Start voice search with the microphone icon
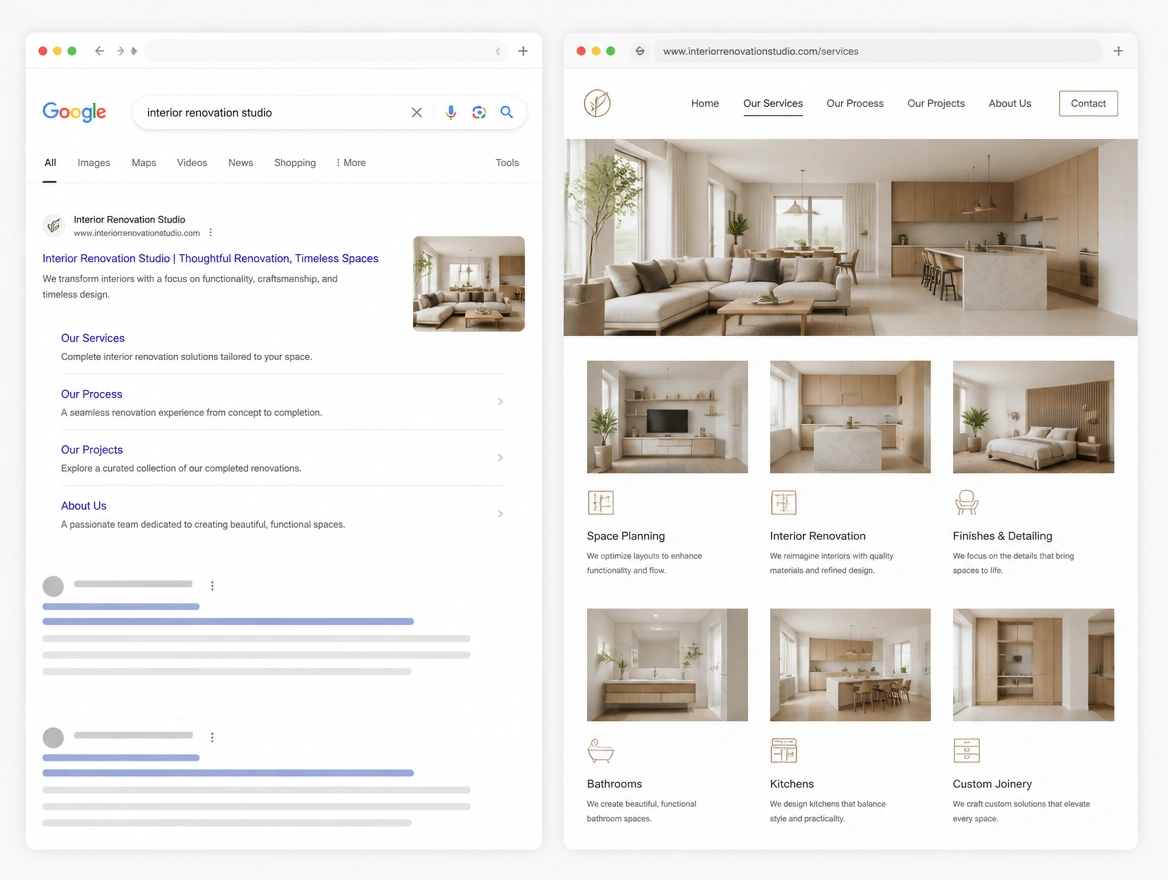Image resolution: width=1168 pixels, height=880 pixels. pyautogui.click(x=451, y=113)
